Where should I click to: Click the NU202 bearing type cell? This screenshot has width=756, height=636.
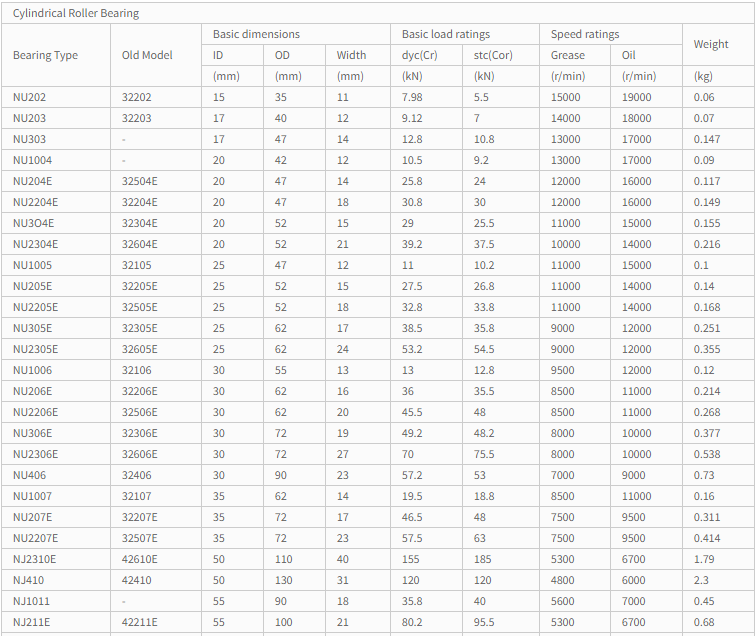point(29,97)
